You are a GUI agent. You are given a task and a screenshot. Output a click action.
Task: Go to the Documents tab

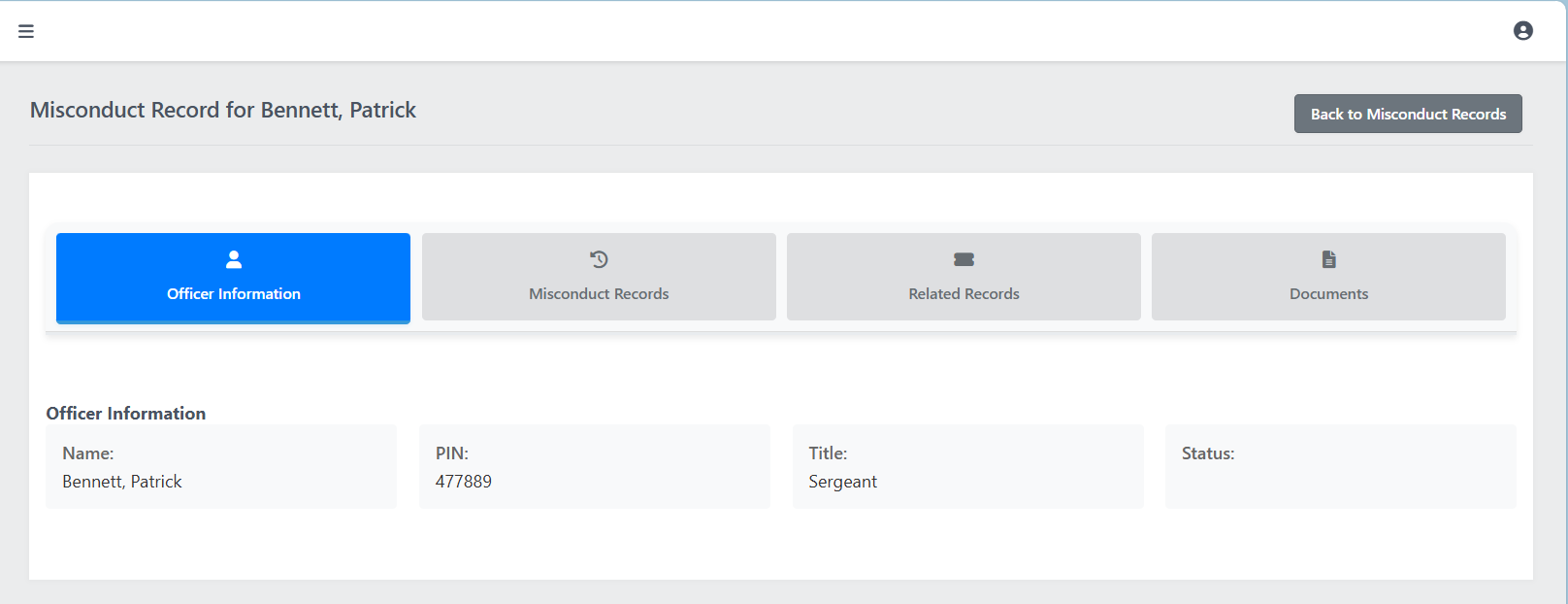pyautogui.click(x=1328, y=277)
